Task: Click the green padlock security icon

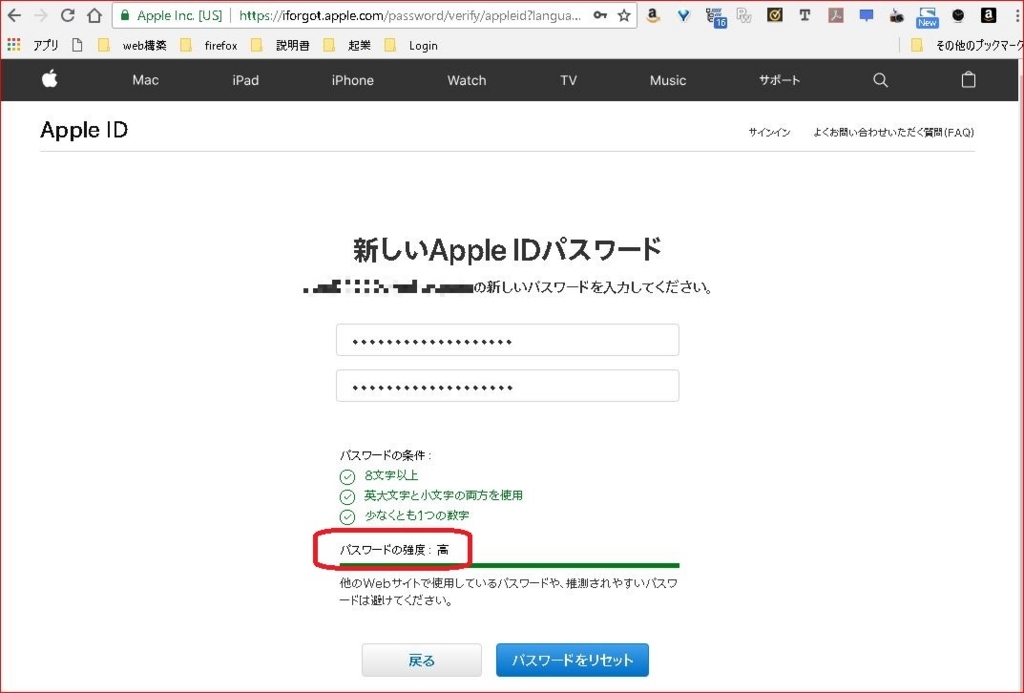Action: click(x=125, y=15)
